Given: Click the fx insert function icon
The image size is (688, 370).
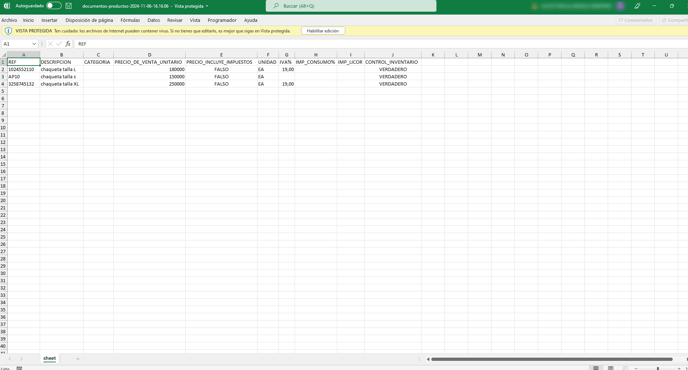Looking at the screenshot, I should (68, 44).
